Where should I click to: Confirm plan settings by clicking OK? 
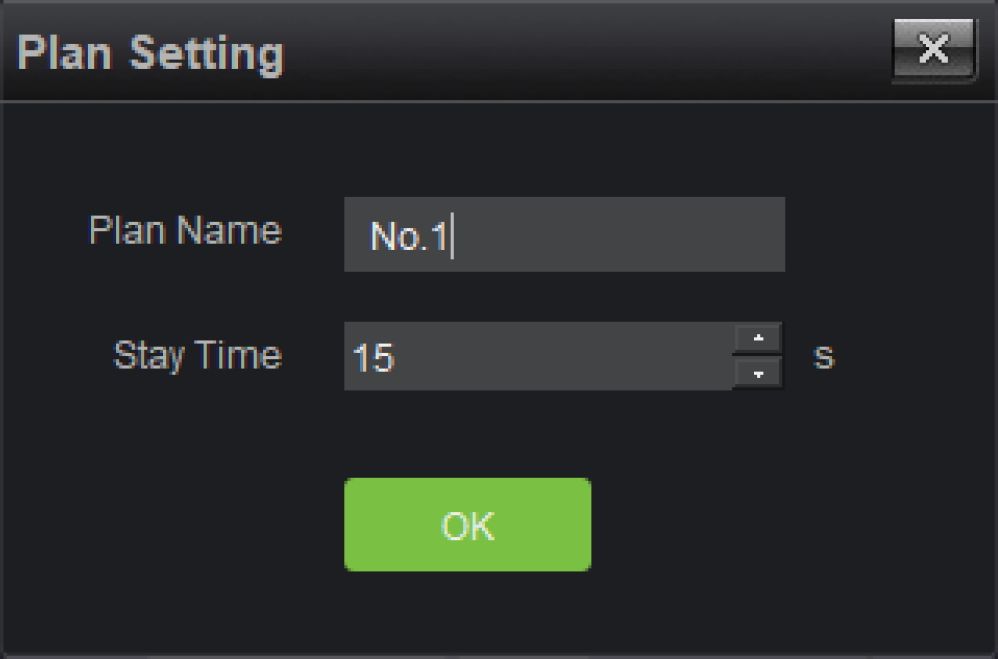coord(467,525)
